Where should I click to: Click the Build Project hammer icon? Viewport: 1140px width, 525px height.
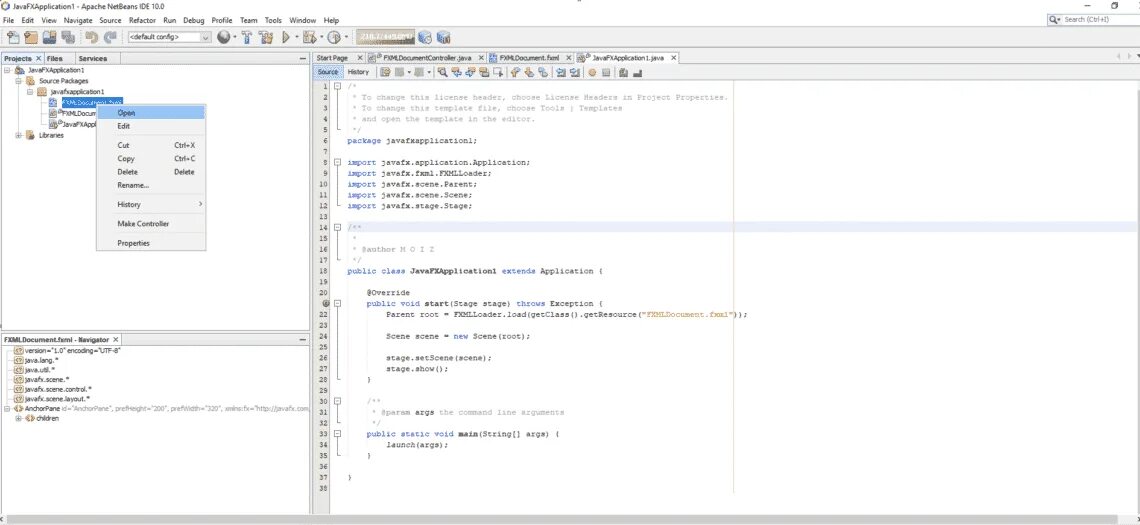point(246,37)
